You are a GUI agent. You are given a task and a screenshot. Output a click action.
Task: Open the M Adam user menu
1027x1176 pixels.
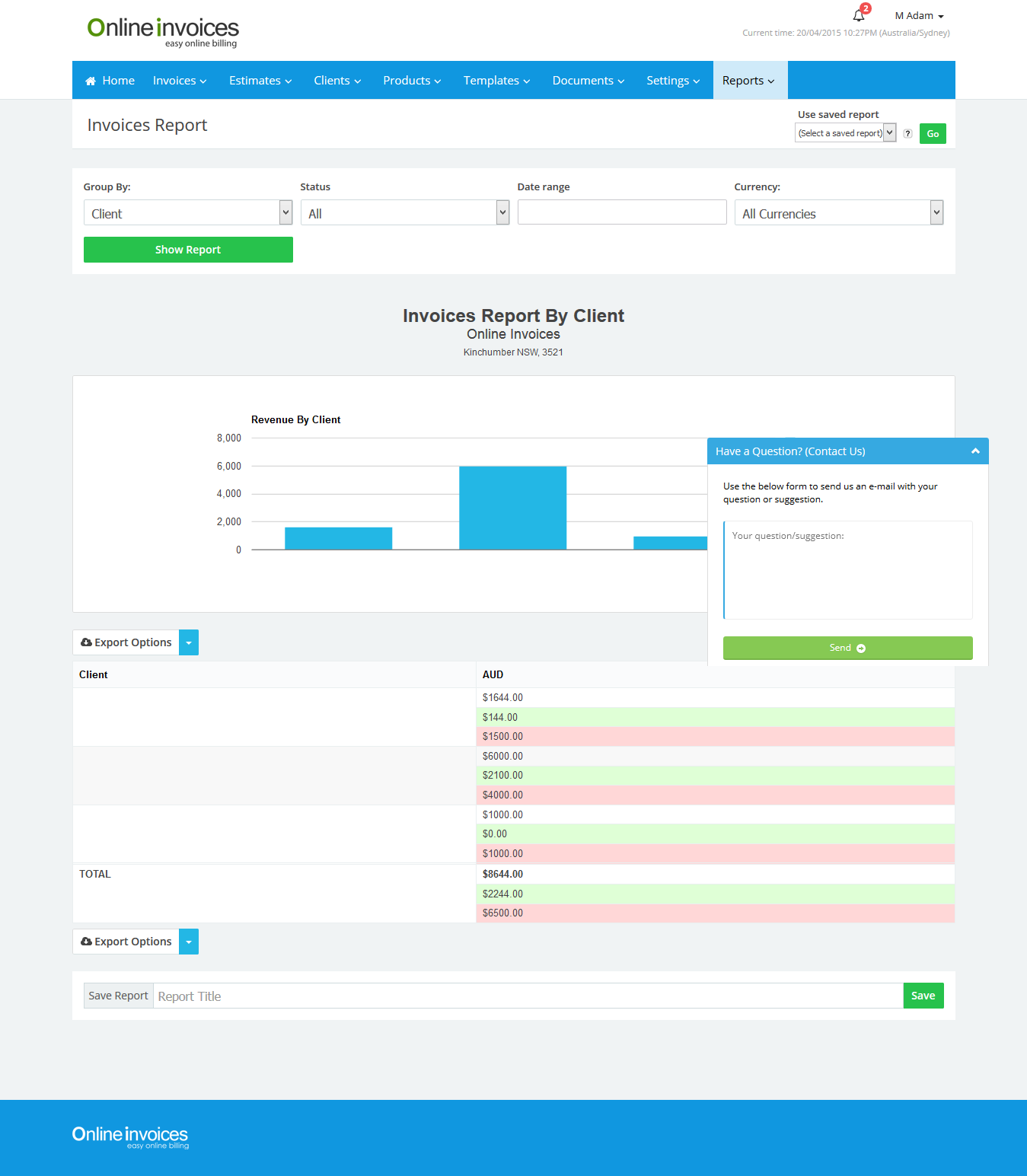coord(919,16)
